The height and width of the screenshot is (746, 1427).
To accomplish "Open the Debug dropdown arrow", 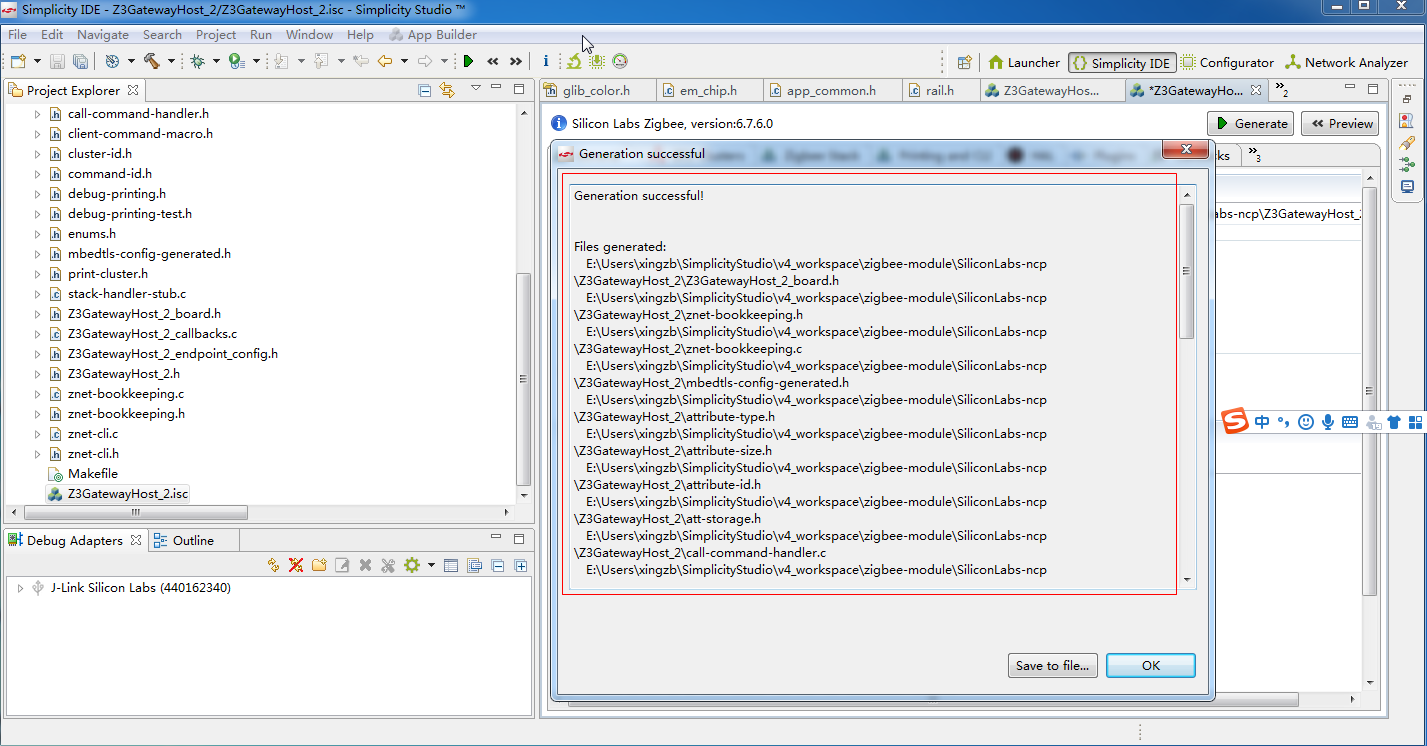I will pyautogui.click(x=216, y=61).
